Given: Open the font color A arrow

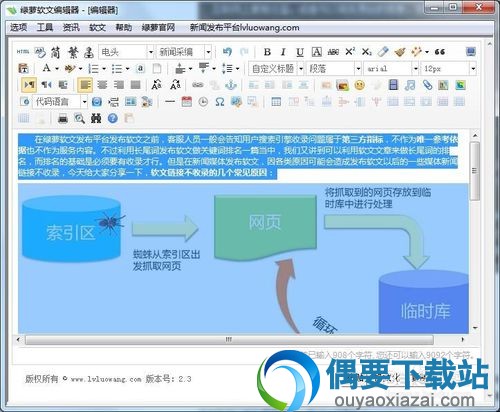Looking at the screenshot, I should (x=57, y=69).
